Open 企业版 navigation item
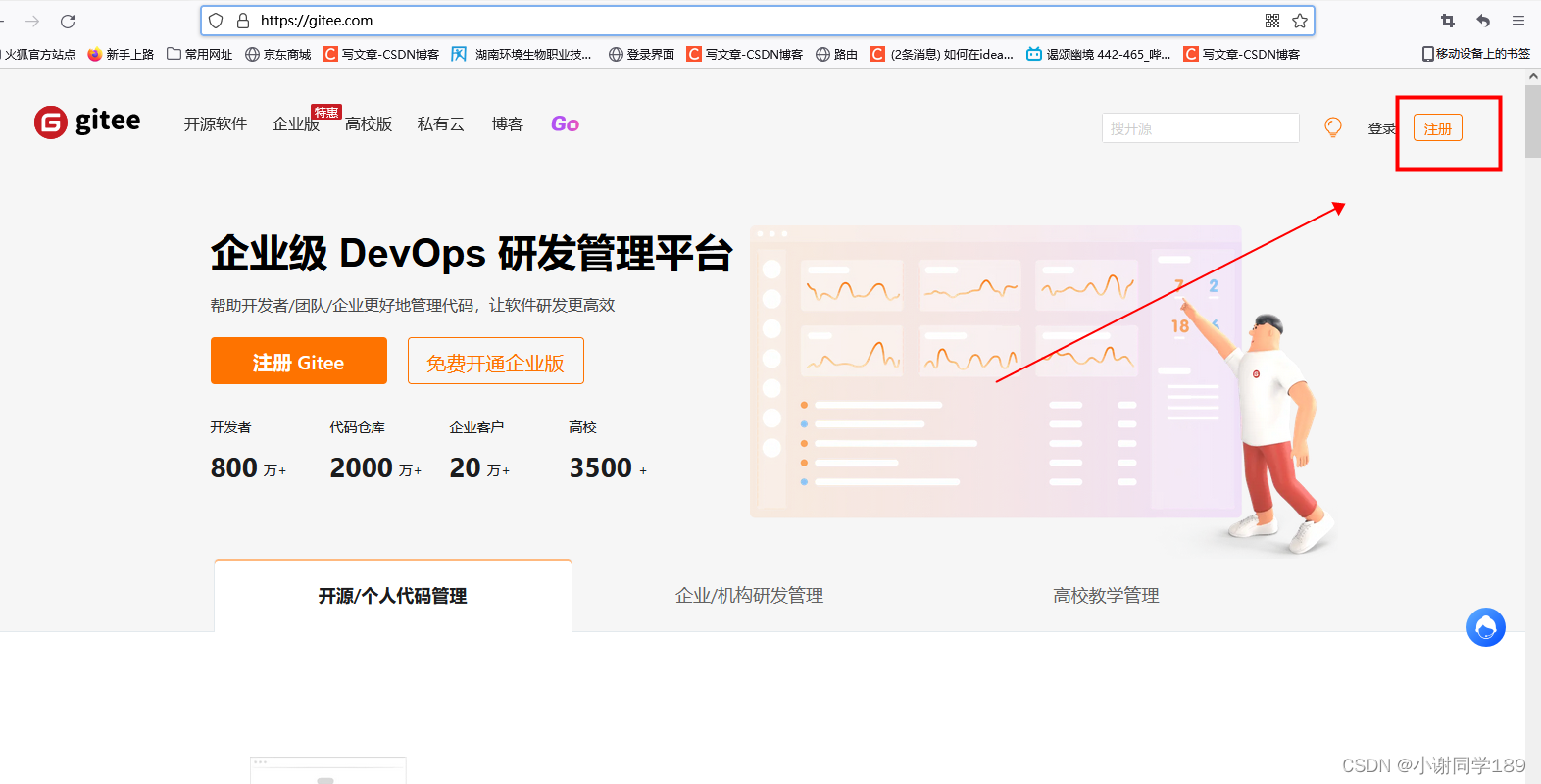The image size is (1541, 784). click(x=296, y=123)
